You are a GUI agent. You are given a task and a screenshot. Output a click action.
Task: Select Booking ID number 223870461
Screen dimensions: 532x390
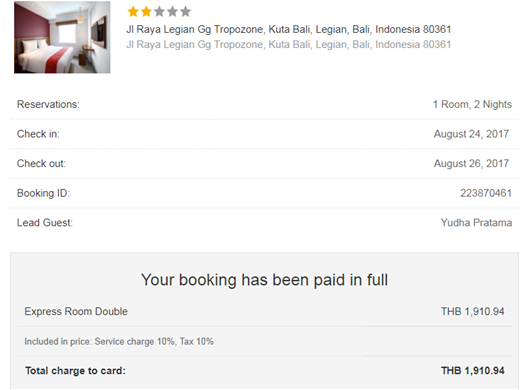[486, 193]
